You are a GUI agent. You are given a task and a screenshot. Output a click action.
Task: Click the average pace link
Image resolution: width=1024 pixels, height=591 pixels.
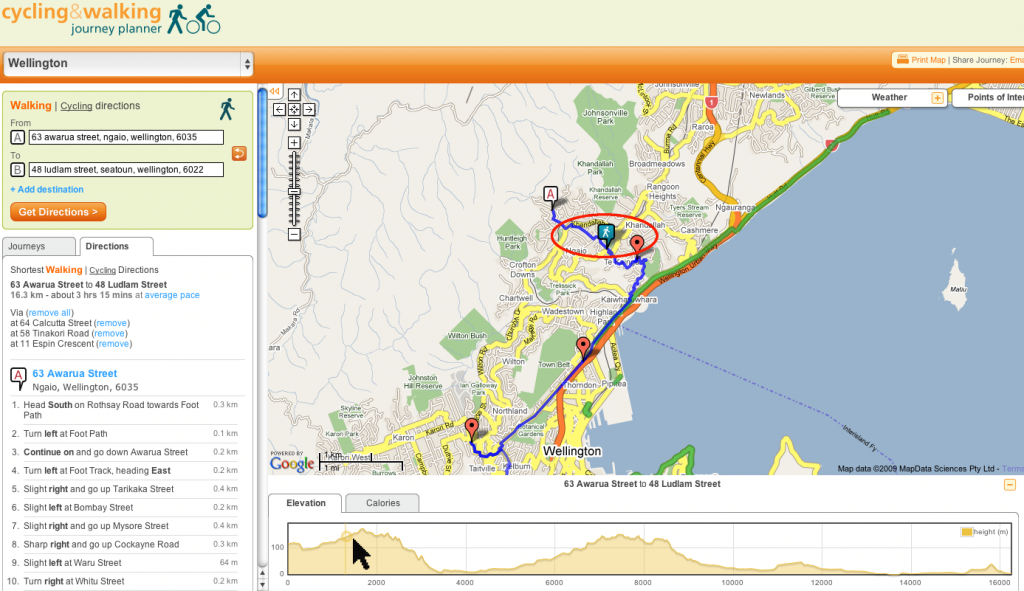click(172, 295)
